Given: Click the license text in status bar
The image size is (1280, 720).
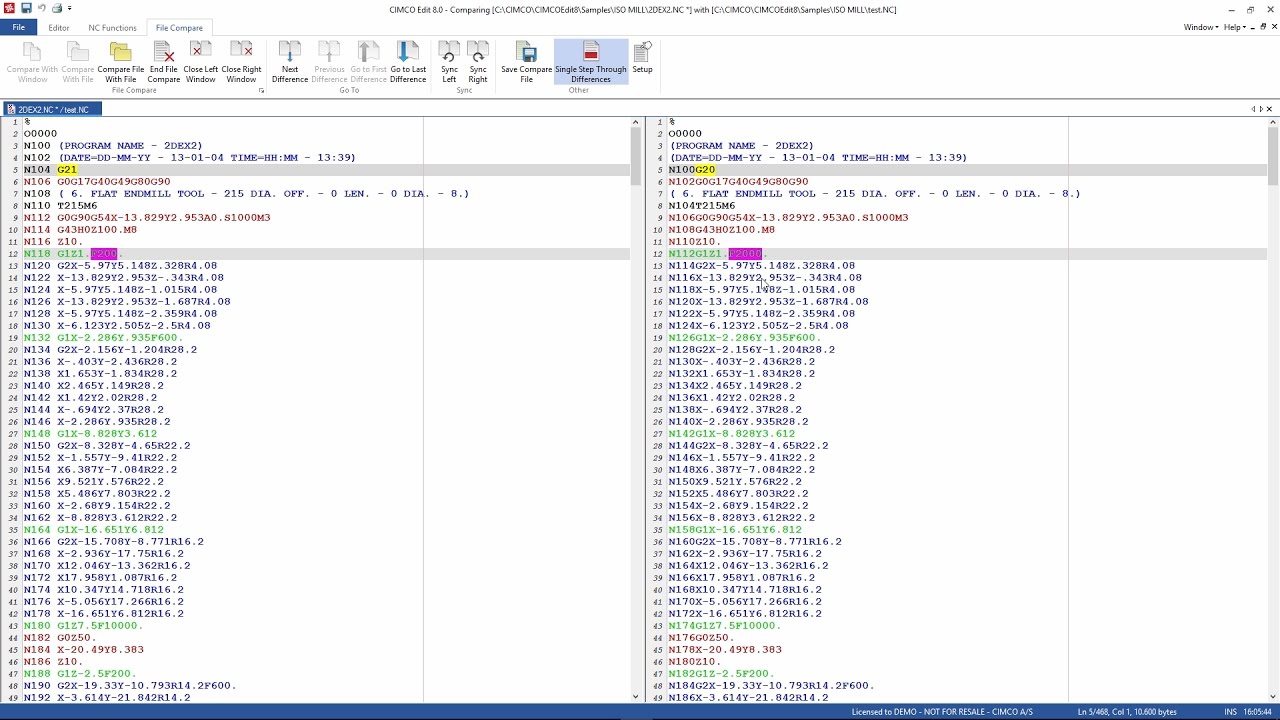Looking at the screenshot, I should [942, 712].
